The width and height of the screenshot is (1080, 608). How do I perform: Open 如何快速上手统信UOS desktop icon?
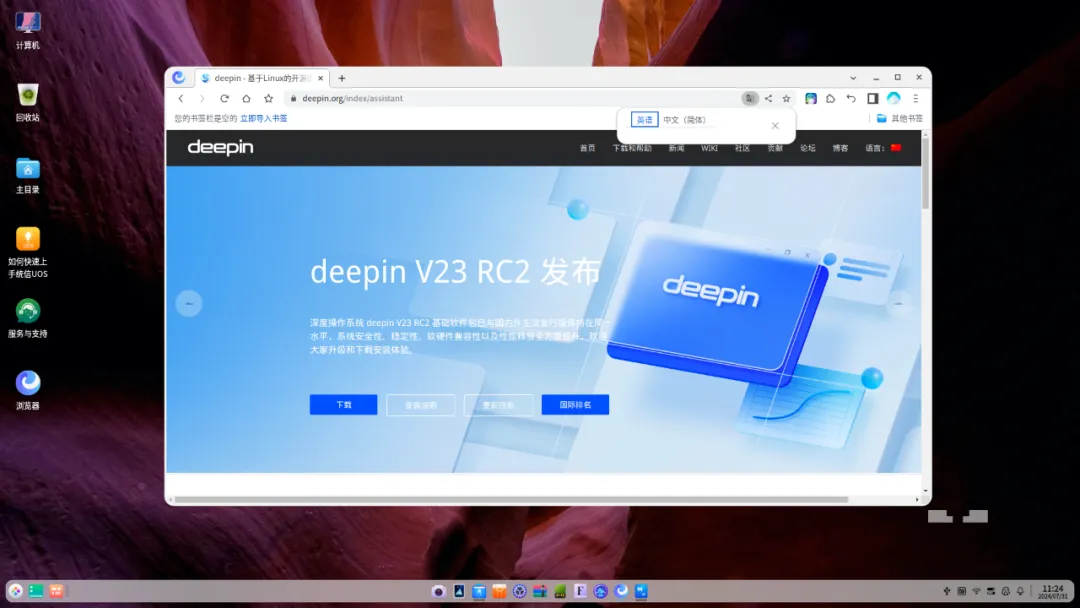click(28, 253)
